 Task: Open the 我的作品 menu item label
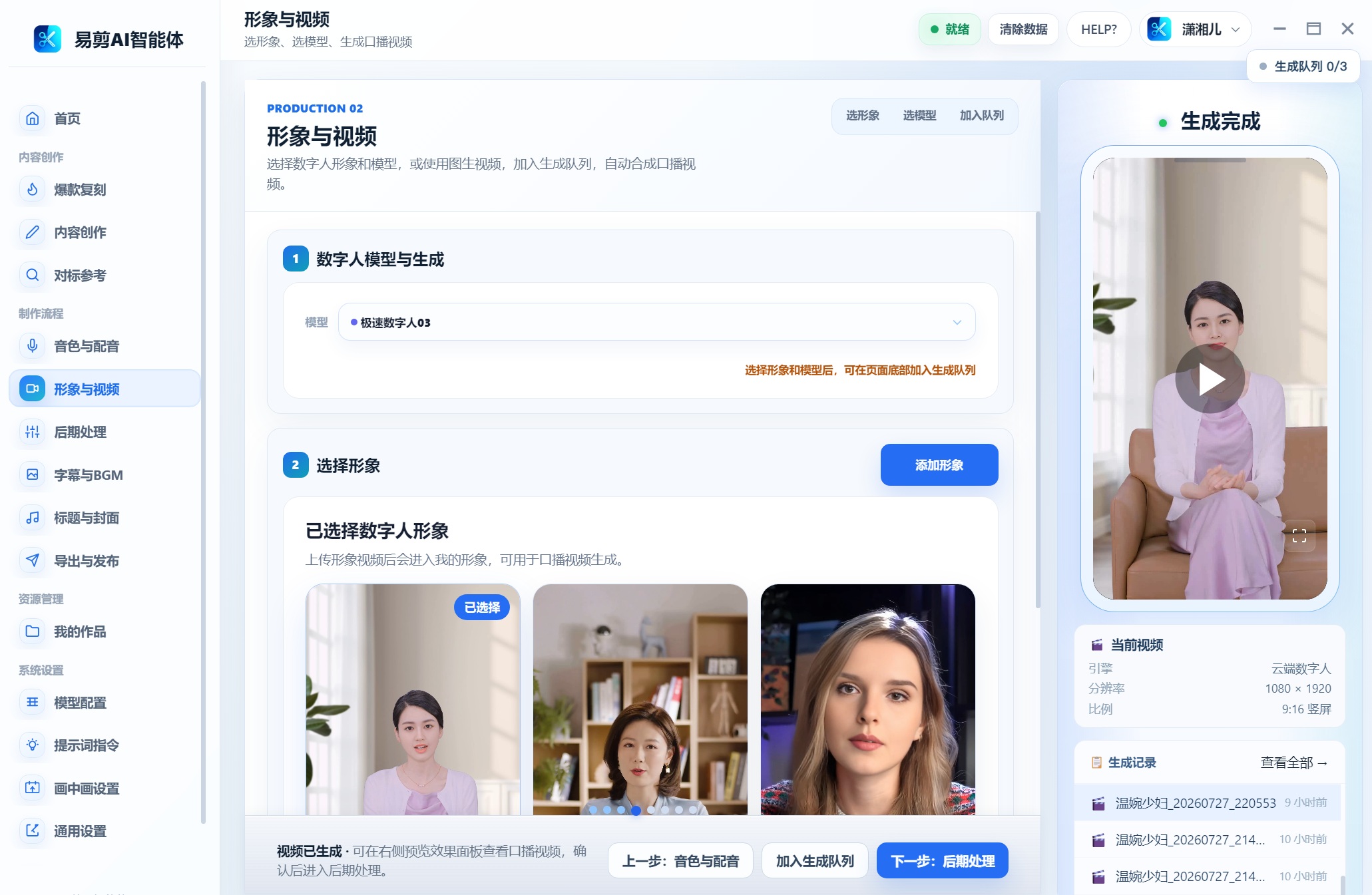[x=80, y=631]
